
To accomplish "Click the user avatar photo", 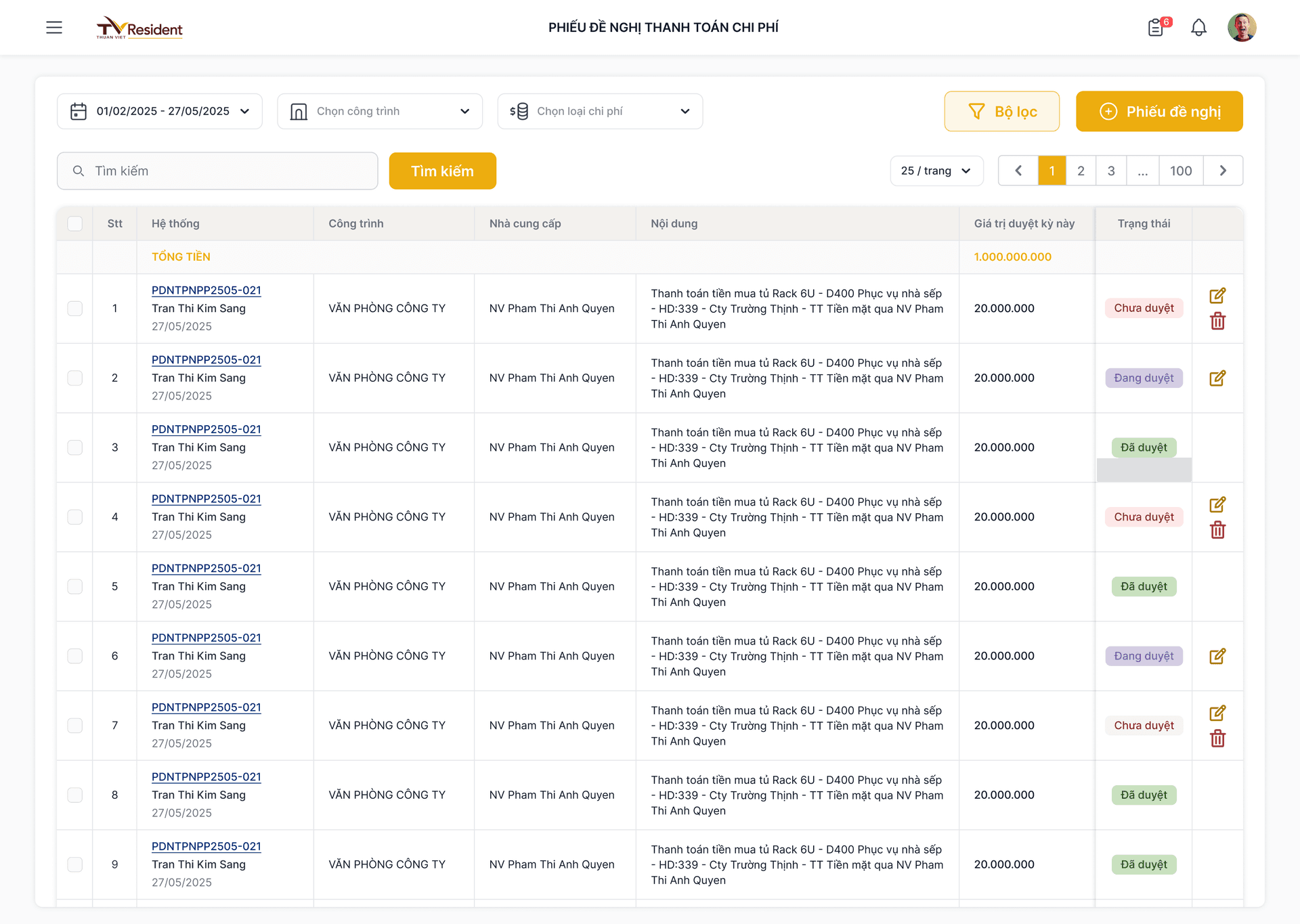I will pyautogui.click(x=1242, y=27).
